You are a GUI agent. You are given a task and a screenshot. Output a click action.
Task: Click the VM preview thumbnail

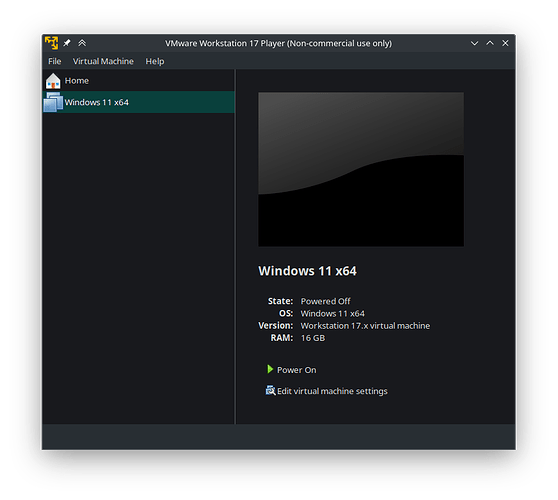point(361,169)
